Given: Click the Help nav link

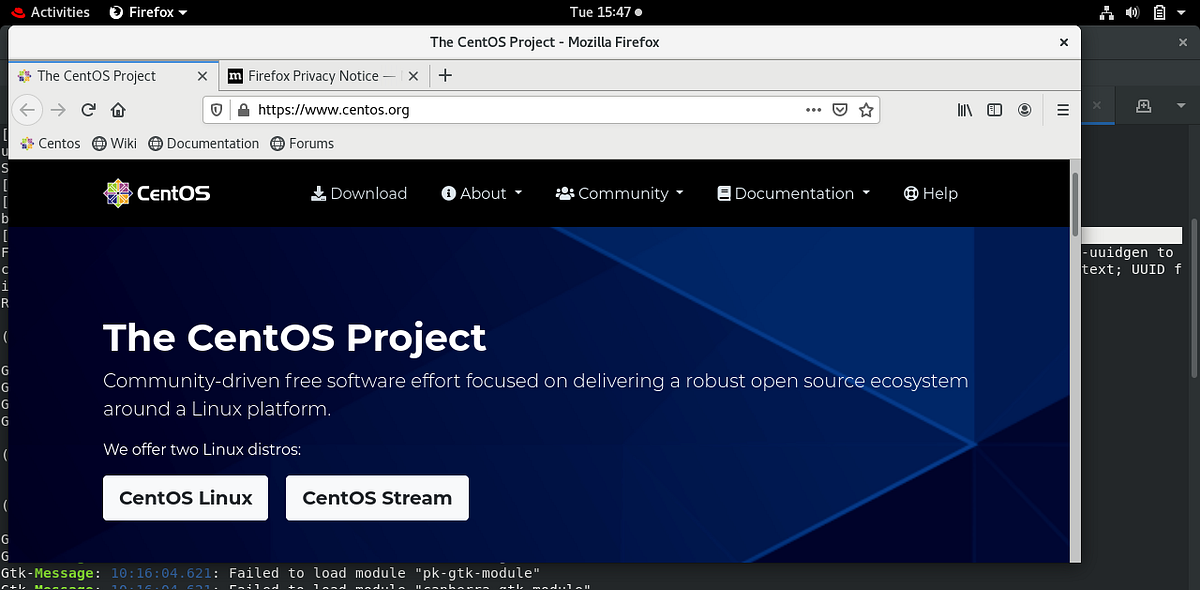Looking at the screenshot, I should tap(930, 193).
